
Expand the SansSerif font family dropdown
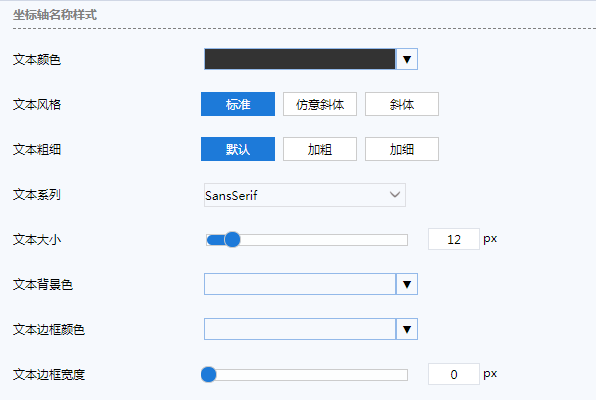point(305,195)
